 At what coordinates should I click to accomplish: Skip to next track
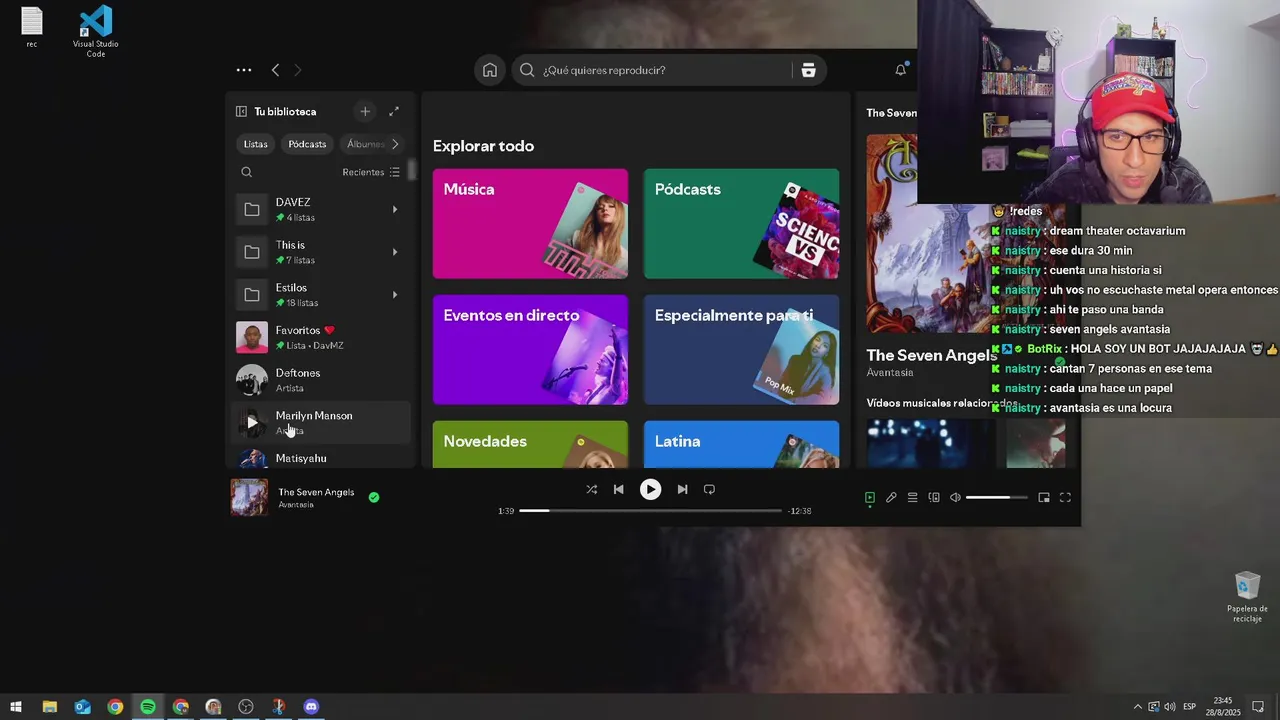[682, 489]
